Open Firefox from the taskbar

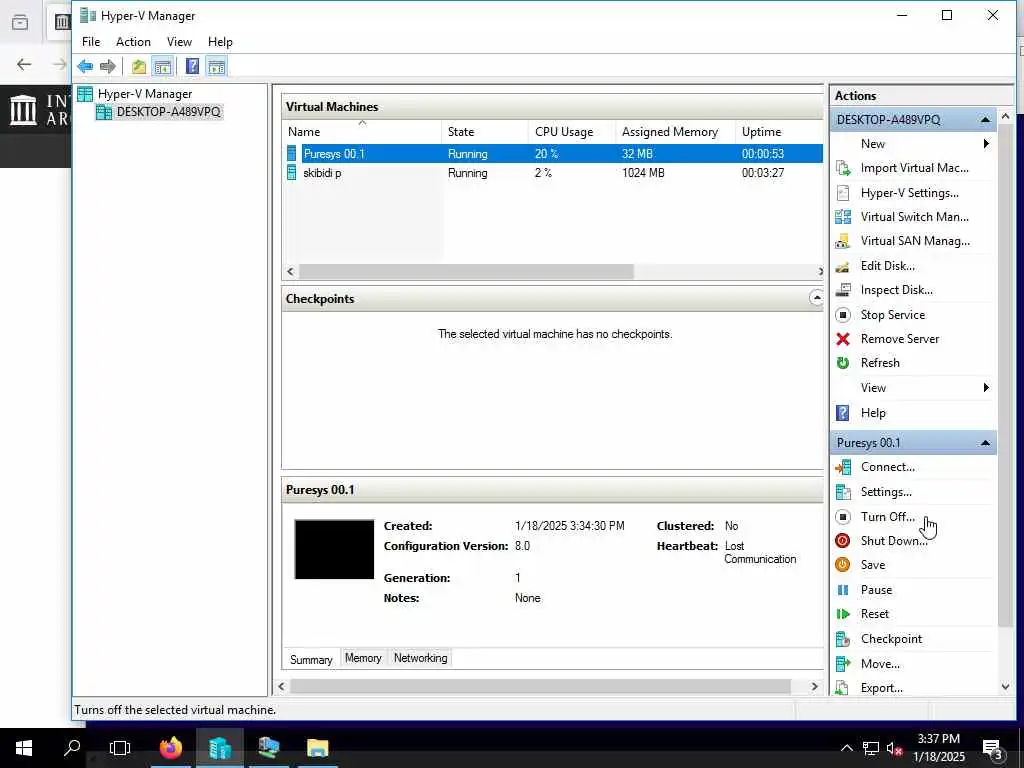tap(170, 748)
